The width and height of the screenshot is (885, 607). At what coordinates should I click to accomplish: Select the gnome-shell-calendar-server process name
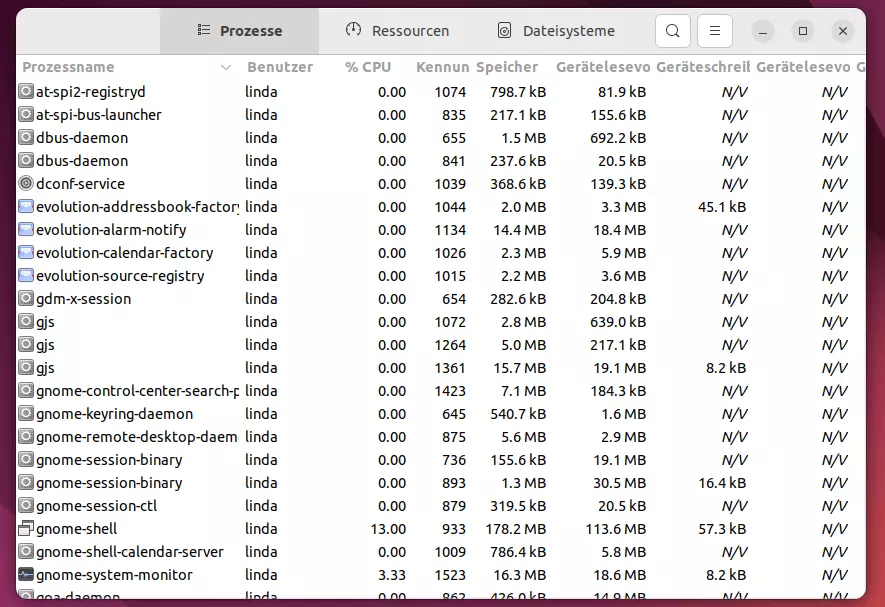coord(130,552)
